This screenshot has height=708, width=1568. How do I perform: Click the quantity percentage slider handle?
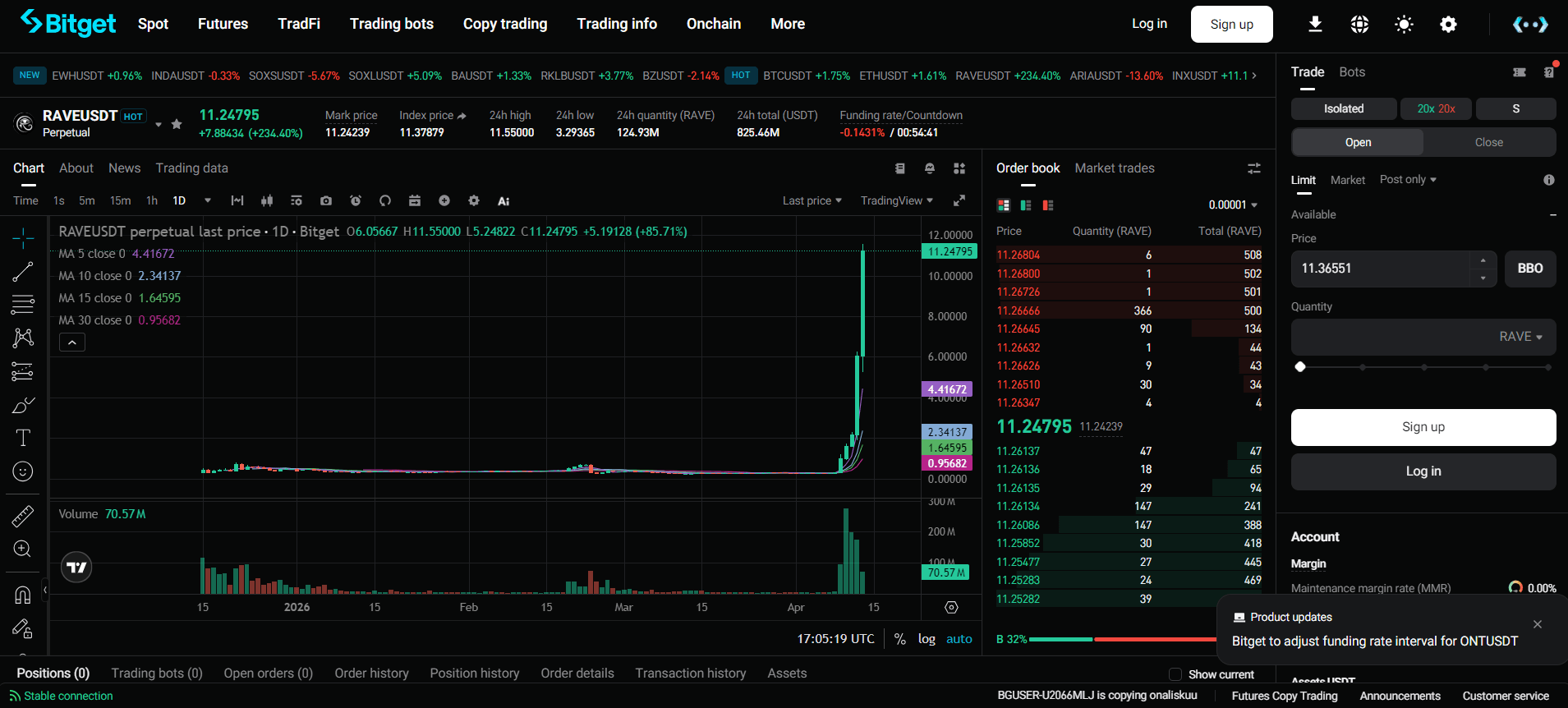1300,367
